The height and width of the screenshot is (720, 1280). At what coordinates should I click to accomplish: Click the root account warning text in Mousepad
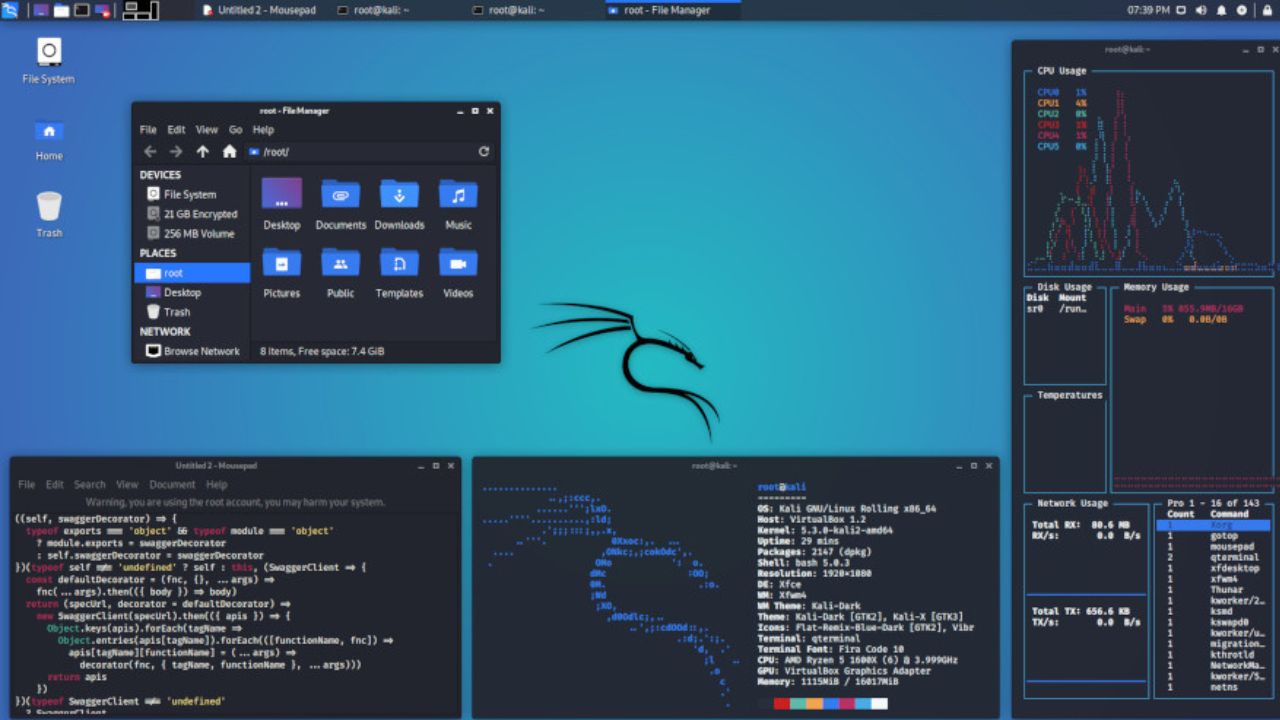click(235, 502)
